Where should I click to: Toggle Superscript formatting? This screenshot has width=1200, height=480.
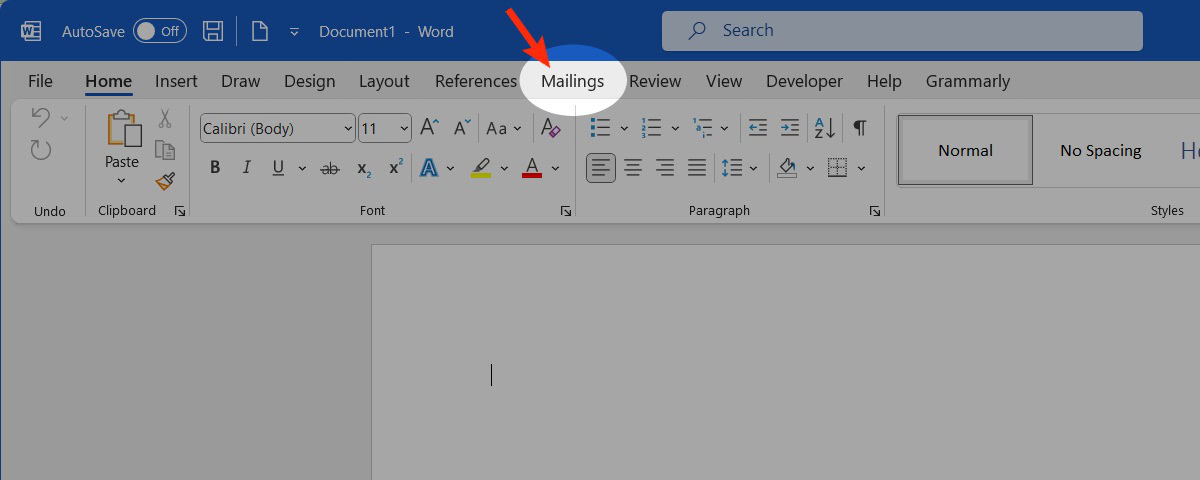coord(396,168)
